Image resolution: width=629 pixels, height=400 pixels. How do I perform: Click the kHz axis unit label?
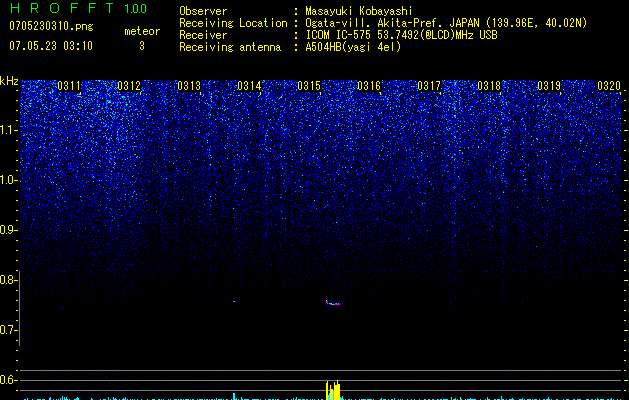tap(9, 81)
